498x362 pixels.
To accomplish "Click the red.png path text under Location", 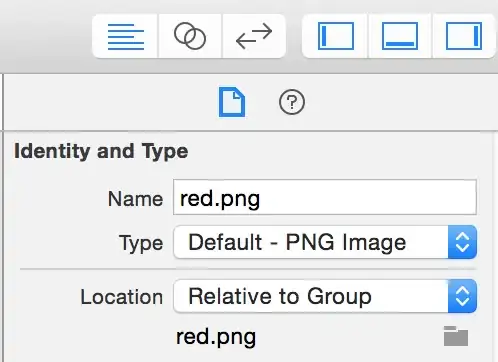I will point(216,337).
